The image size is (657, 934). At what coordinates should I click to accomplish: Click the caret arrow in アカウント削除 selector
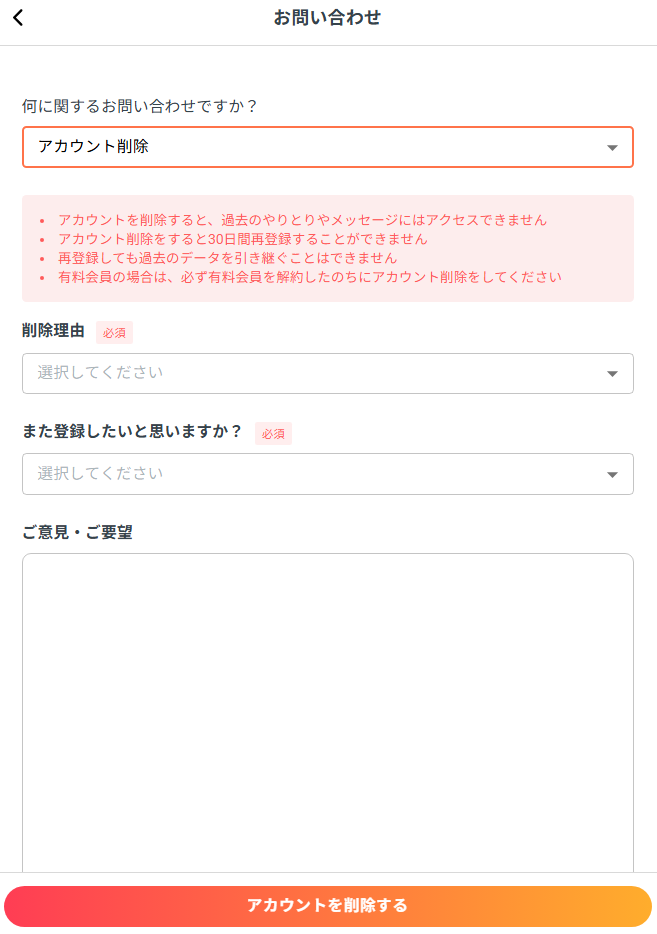612,148
